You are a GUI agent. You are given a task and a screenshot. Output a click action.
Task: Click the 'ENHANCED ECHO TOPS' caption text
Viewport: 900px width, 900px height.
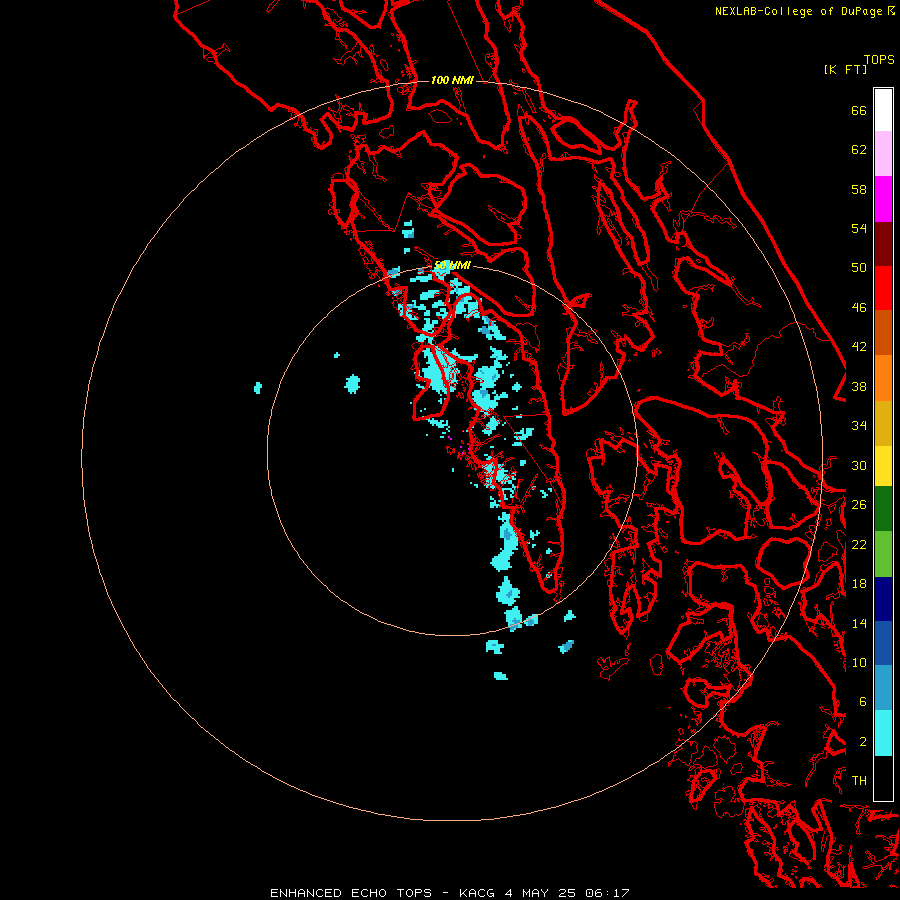point(351,893)
